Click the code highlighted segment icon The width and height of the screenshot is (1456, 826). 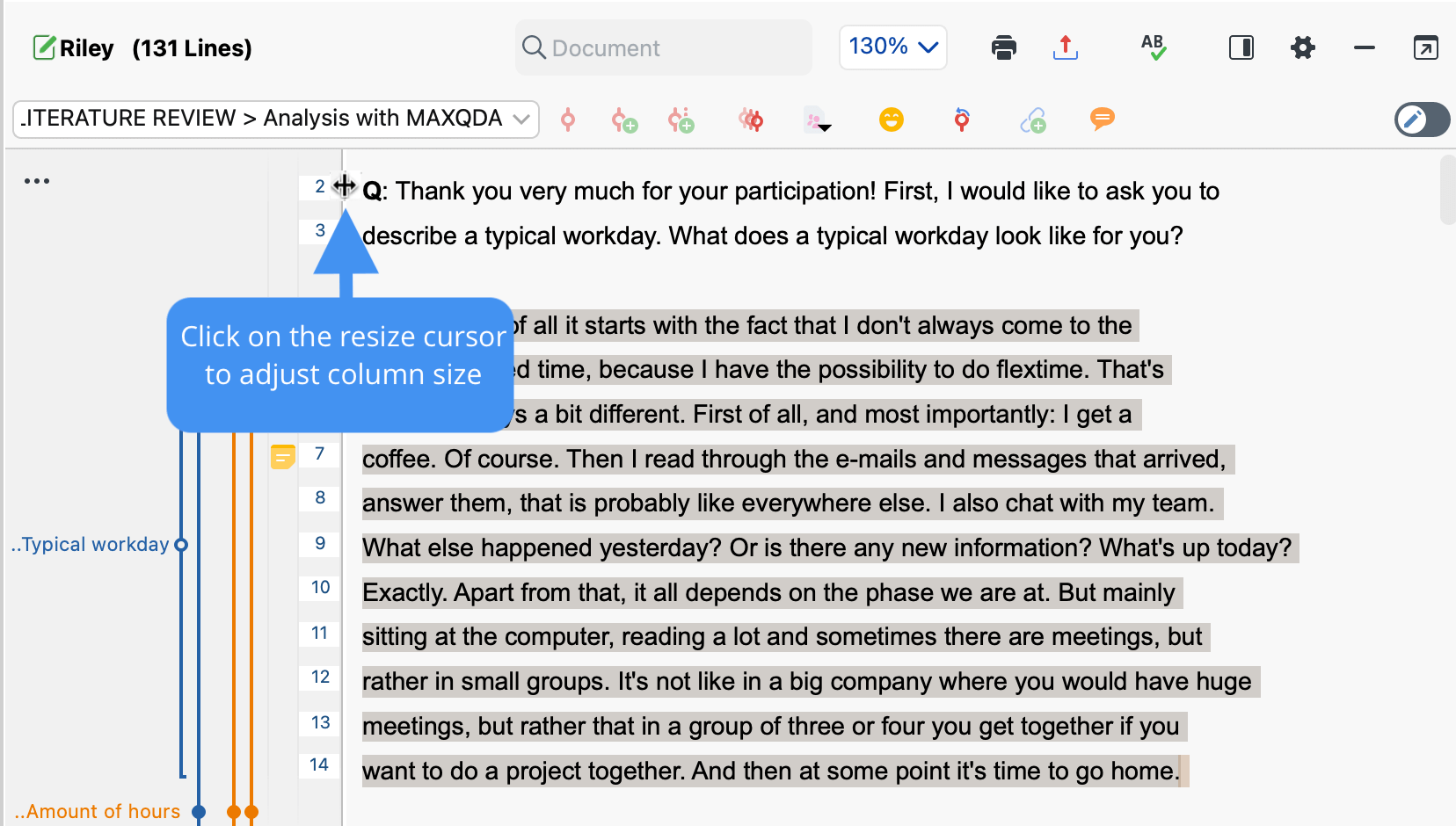[x=568, y=120]
